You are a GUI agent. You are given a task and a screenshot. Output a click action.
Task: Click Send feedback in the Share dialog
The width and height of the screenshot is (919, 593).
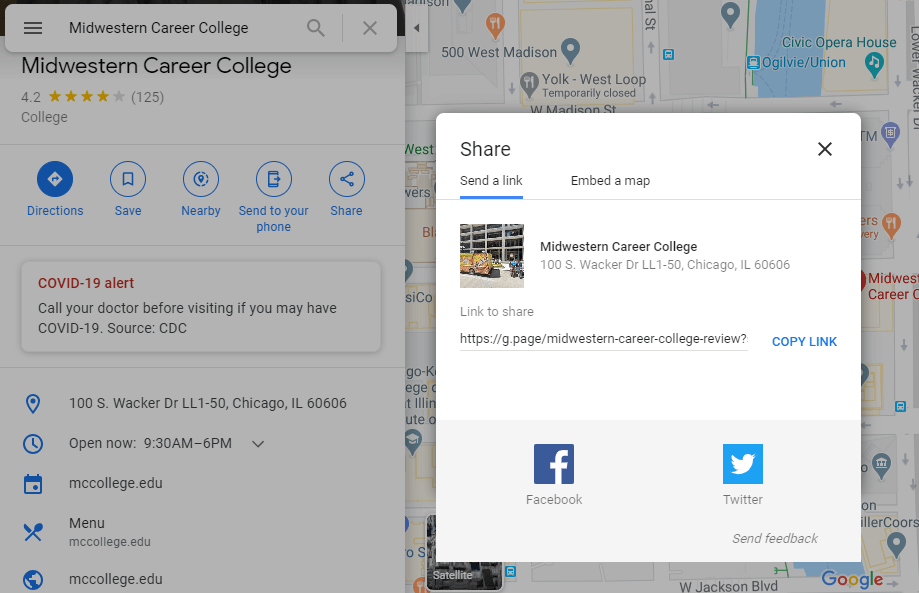tap(774, 538)
